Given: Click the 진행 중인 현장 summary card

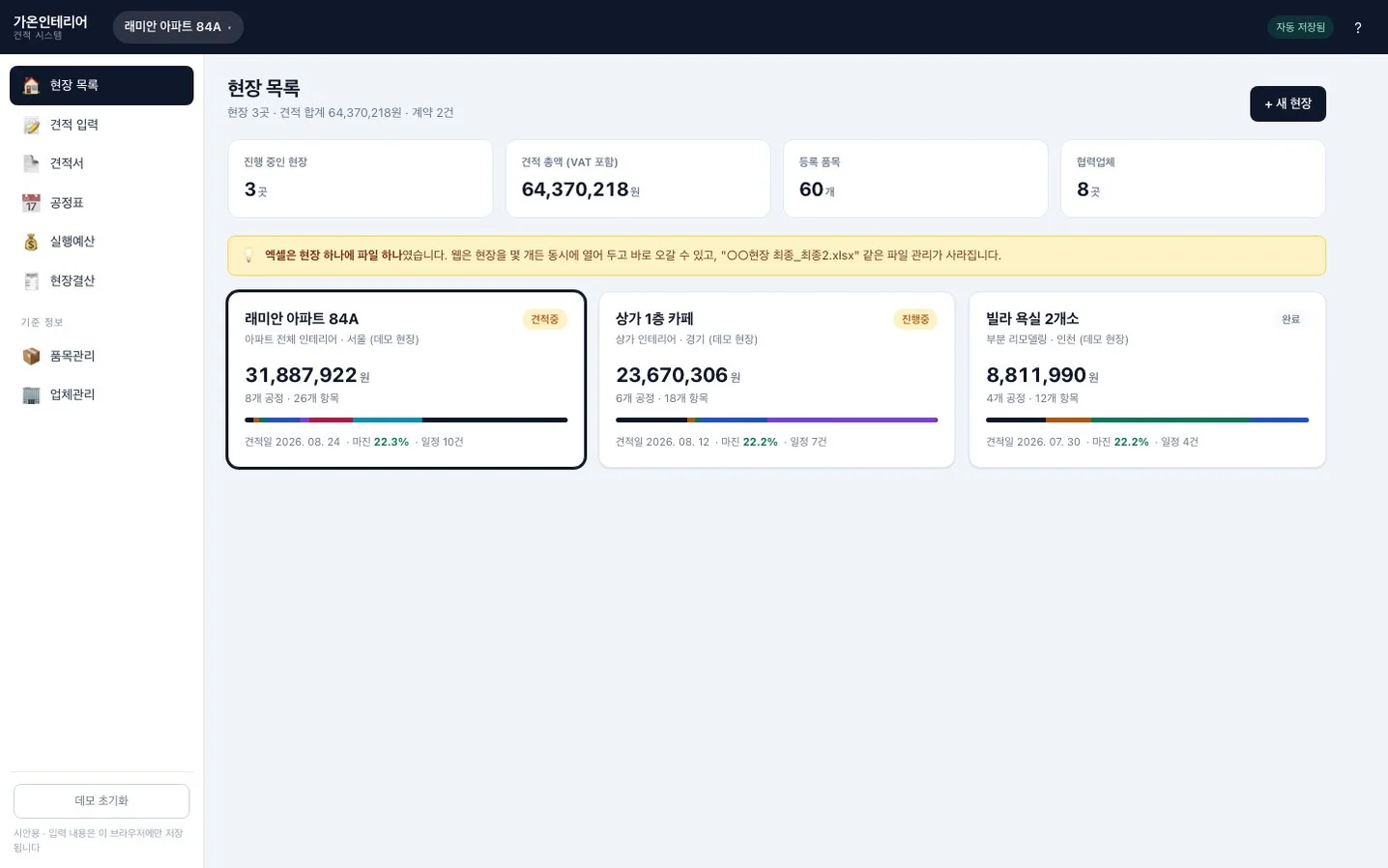Looking at the screenshot, I should tap(361, 179).
